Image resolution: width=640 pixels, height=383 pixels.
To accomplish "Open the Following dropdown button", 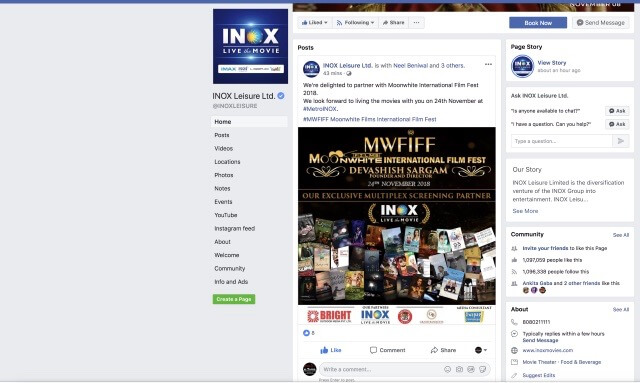I will pyautogui.click(x=355, y=23).
